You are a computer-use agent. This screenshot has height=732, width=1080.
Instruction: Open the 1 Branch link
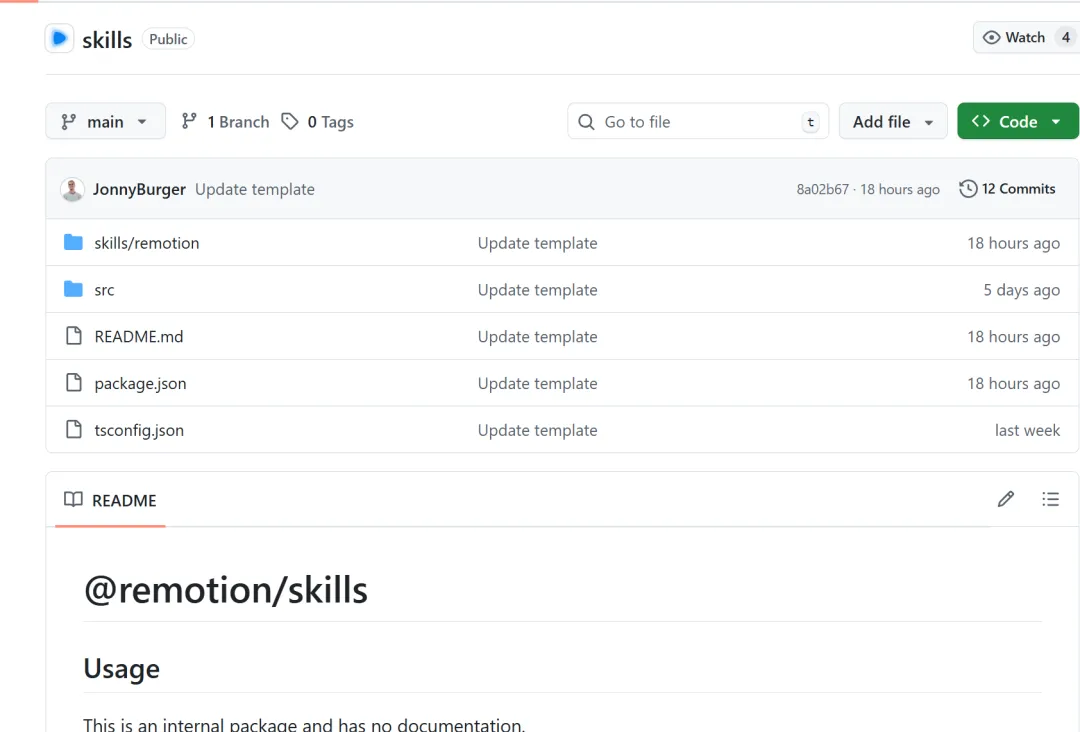coord(238,122)
